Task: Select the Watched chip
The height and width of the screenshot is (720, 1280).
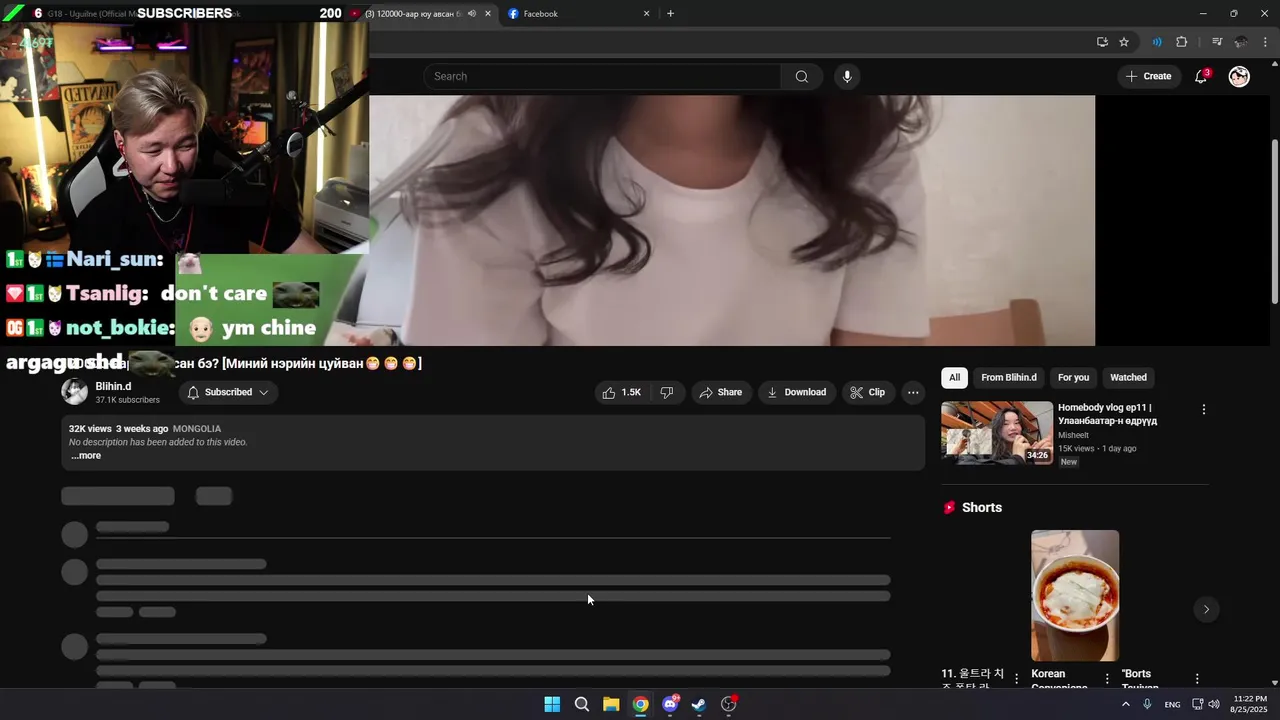Action: 1128,378
